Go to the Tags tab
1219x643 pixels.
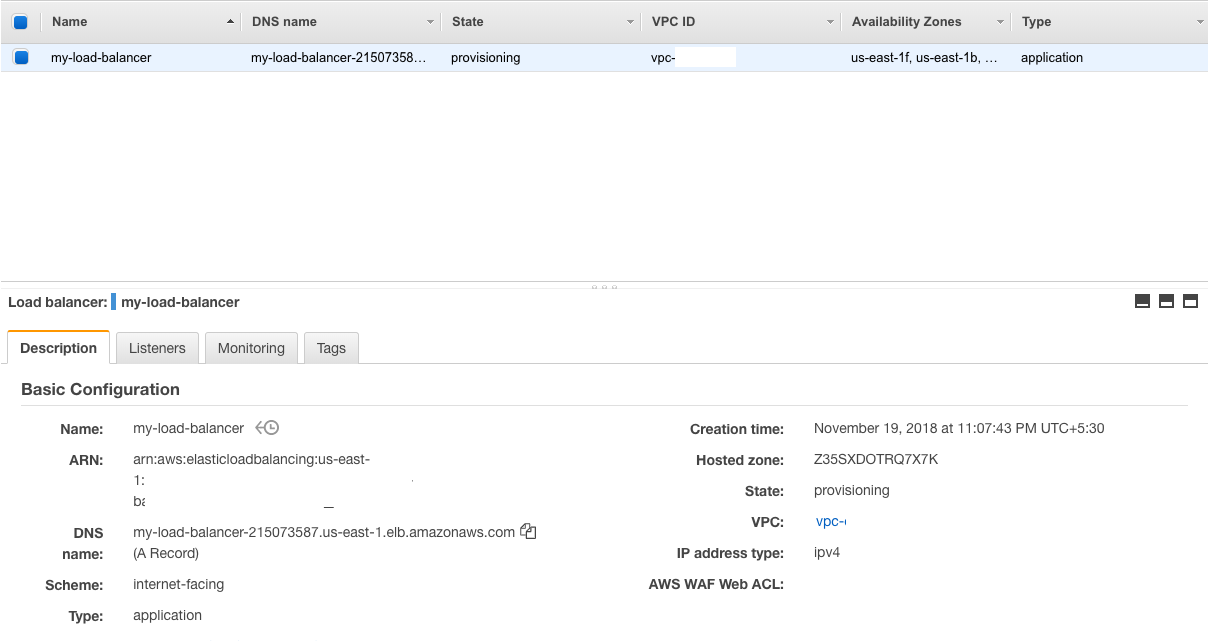click(331, 348)
